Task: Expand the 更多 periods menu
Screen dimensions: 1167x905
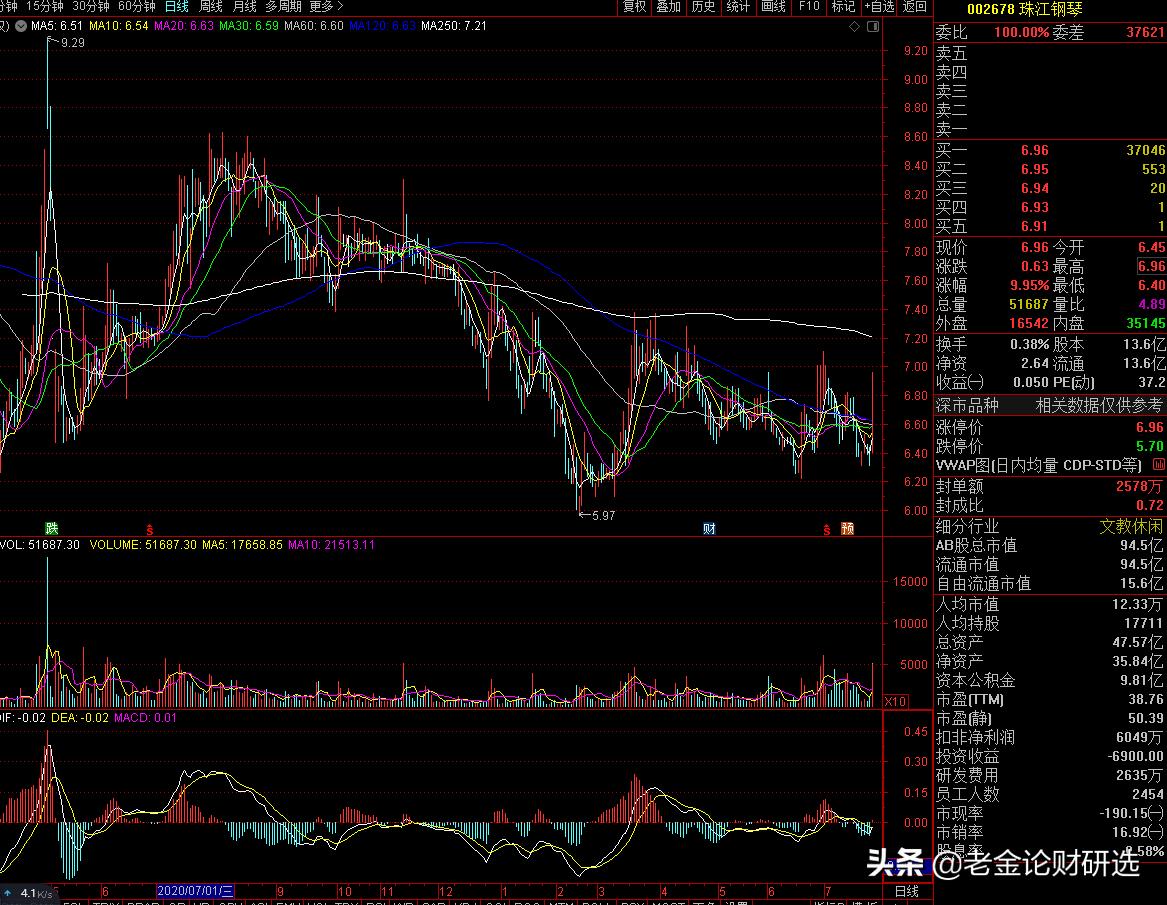Action: pyautogui.click(x=326, y=7)
